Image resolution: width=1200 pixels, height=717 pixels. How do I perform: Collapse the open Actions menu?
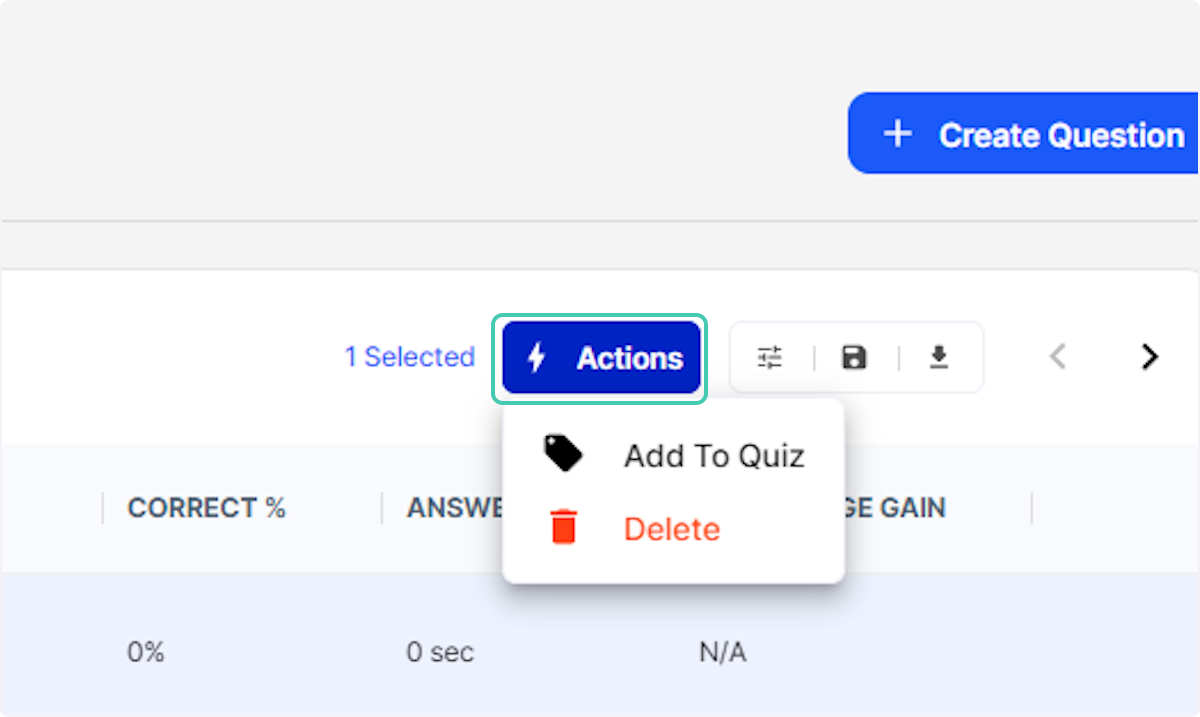click(x=600, y=357)
